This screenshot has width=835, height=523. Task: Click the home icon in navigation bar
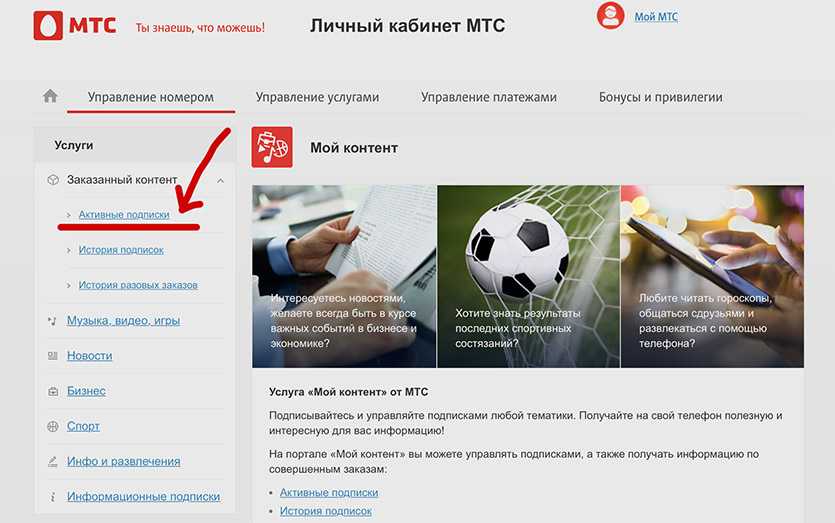50,96
